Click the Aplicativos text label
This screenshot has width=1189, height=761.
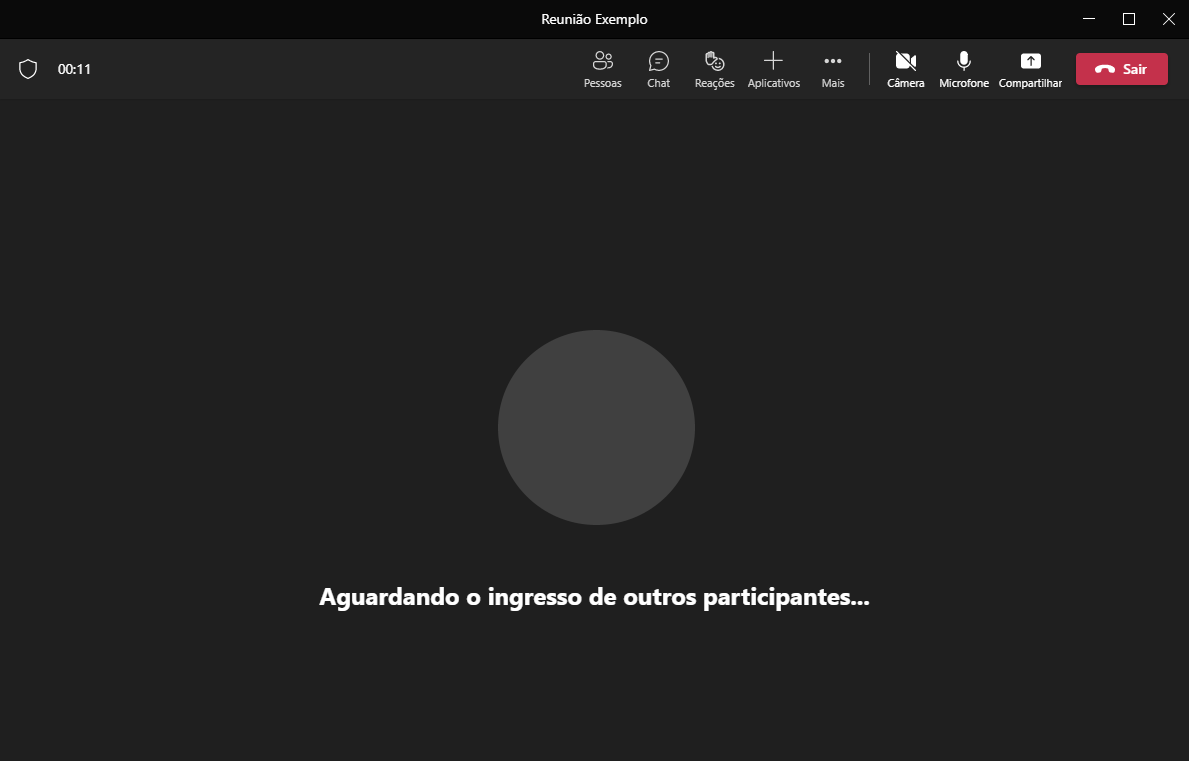pos(774,84)
